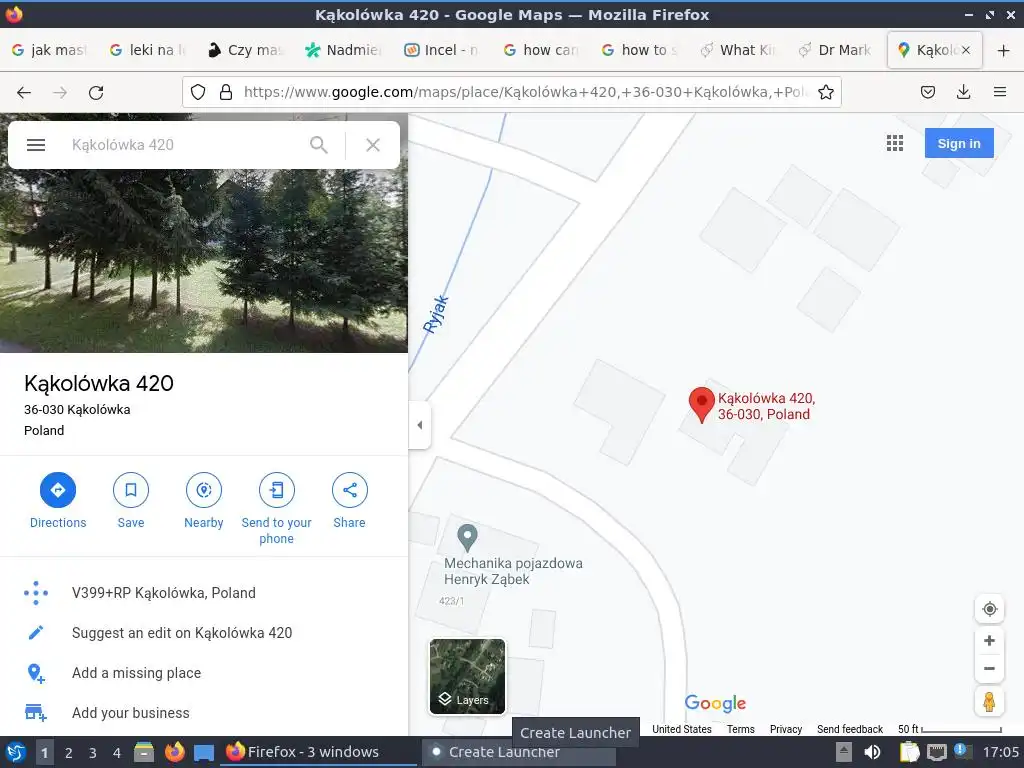Share this location icon

350,490
